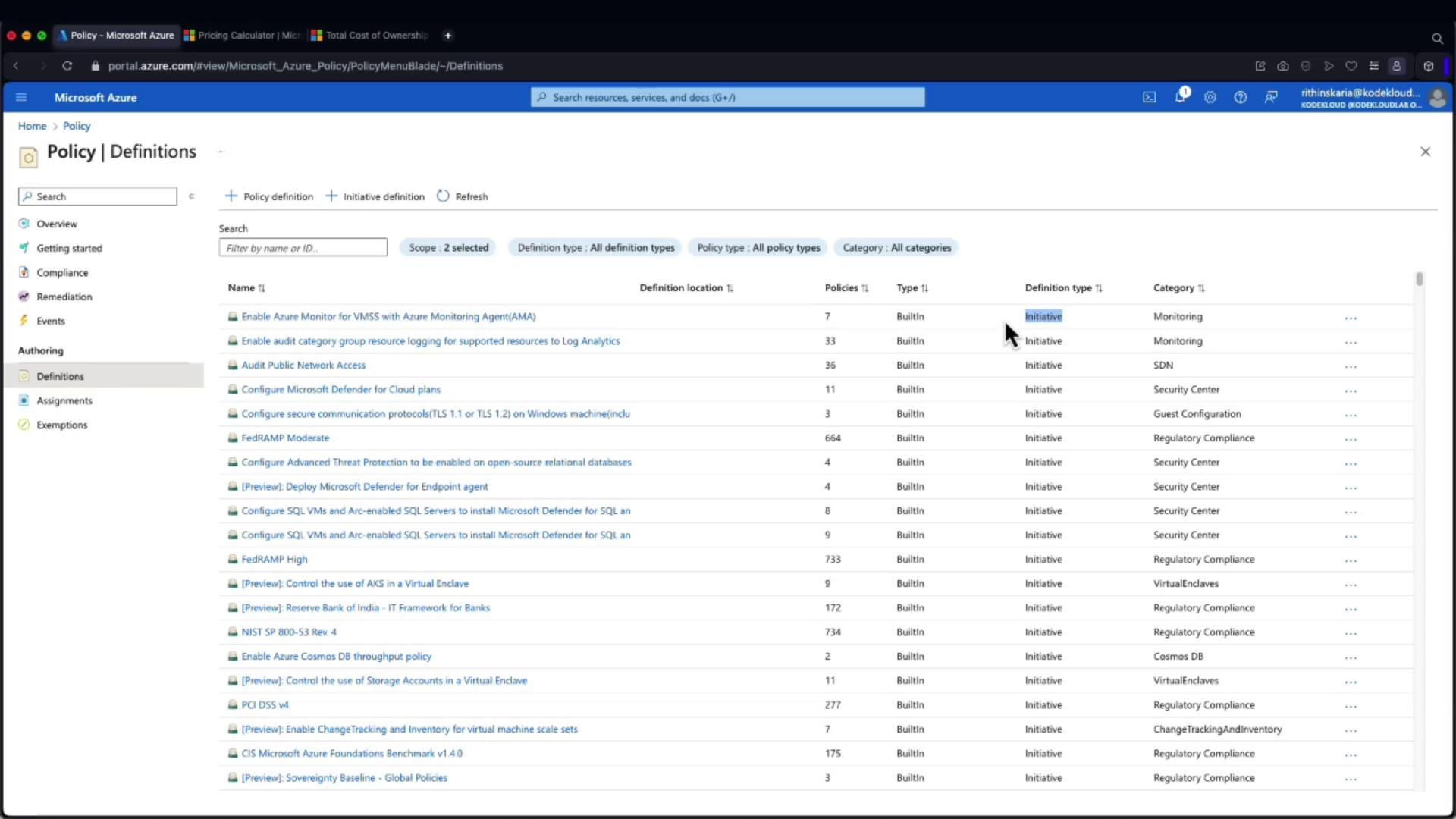The width and height of the screenshot is (1456, 819).
Task: Open the feedback icon in header
Action: 1271,97
